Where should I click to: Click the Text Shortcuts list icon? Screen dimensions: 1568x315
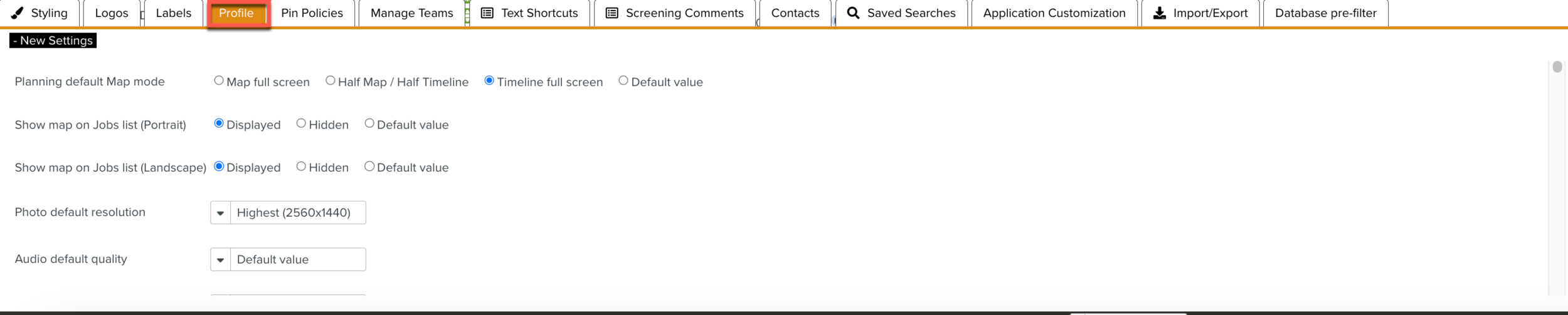tap(487, 13)
